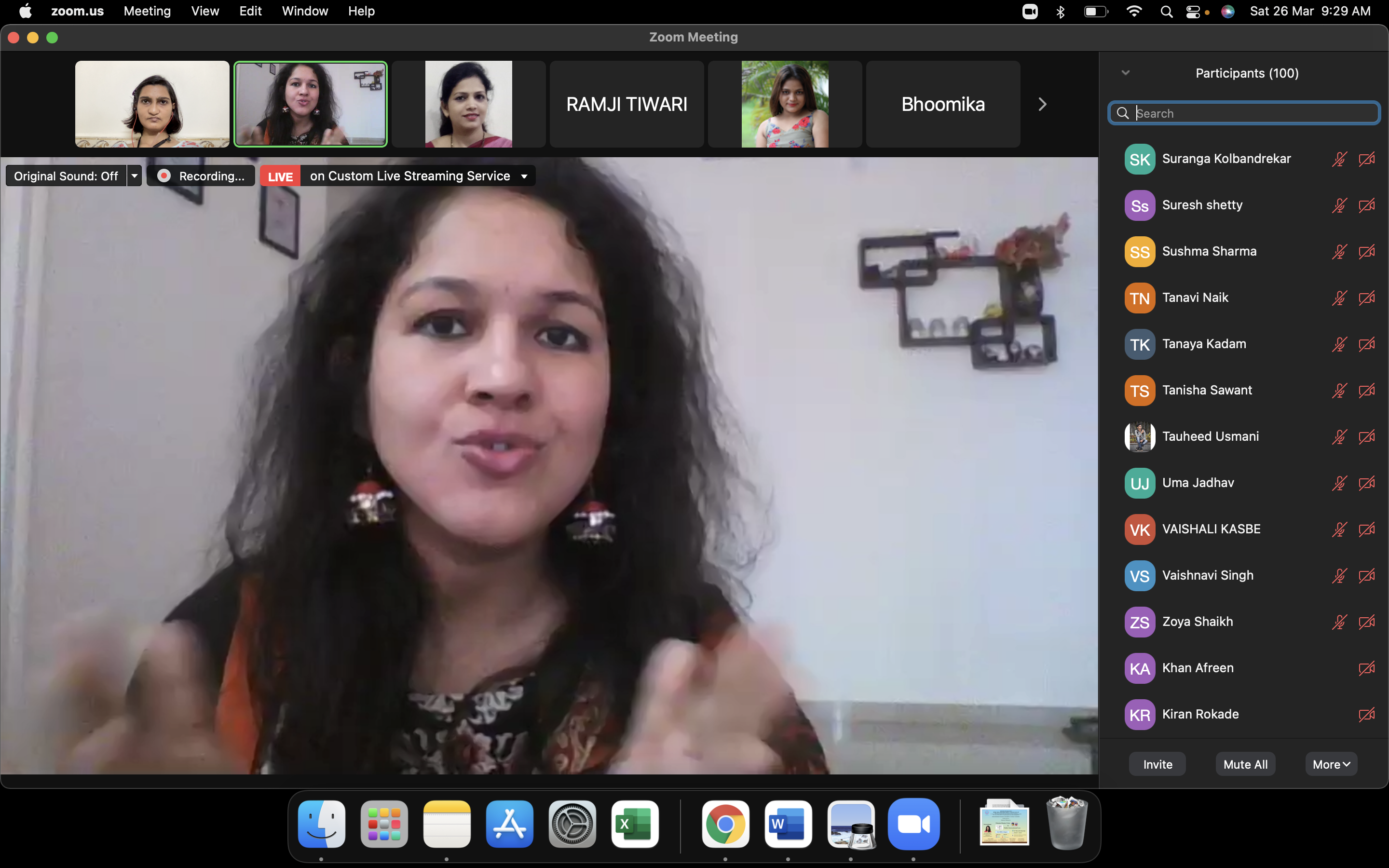This screenshot has height=868, width=1389.
Task: Collapse the Participants panel chevron
Action: [x=1126, y=73]
